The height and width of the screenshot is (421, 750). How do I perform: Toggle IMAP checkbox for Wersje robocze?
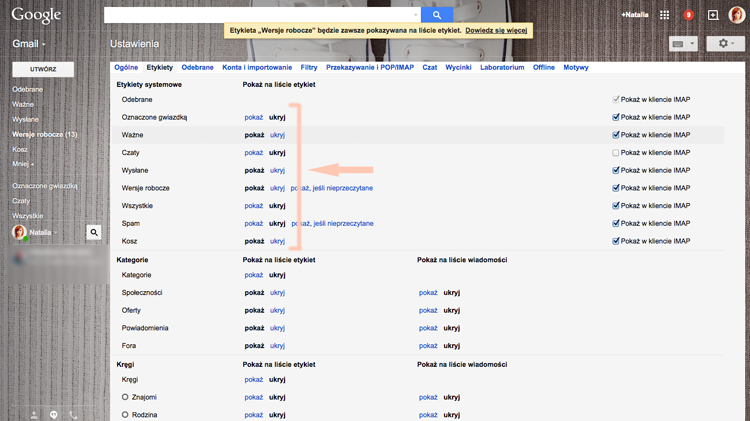click(x=616, y=188)
